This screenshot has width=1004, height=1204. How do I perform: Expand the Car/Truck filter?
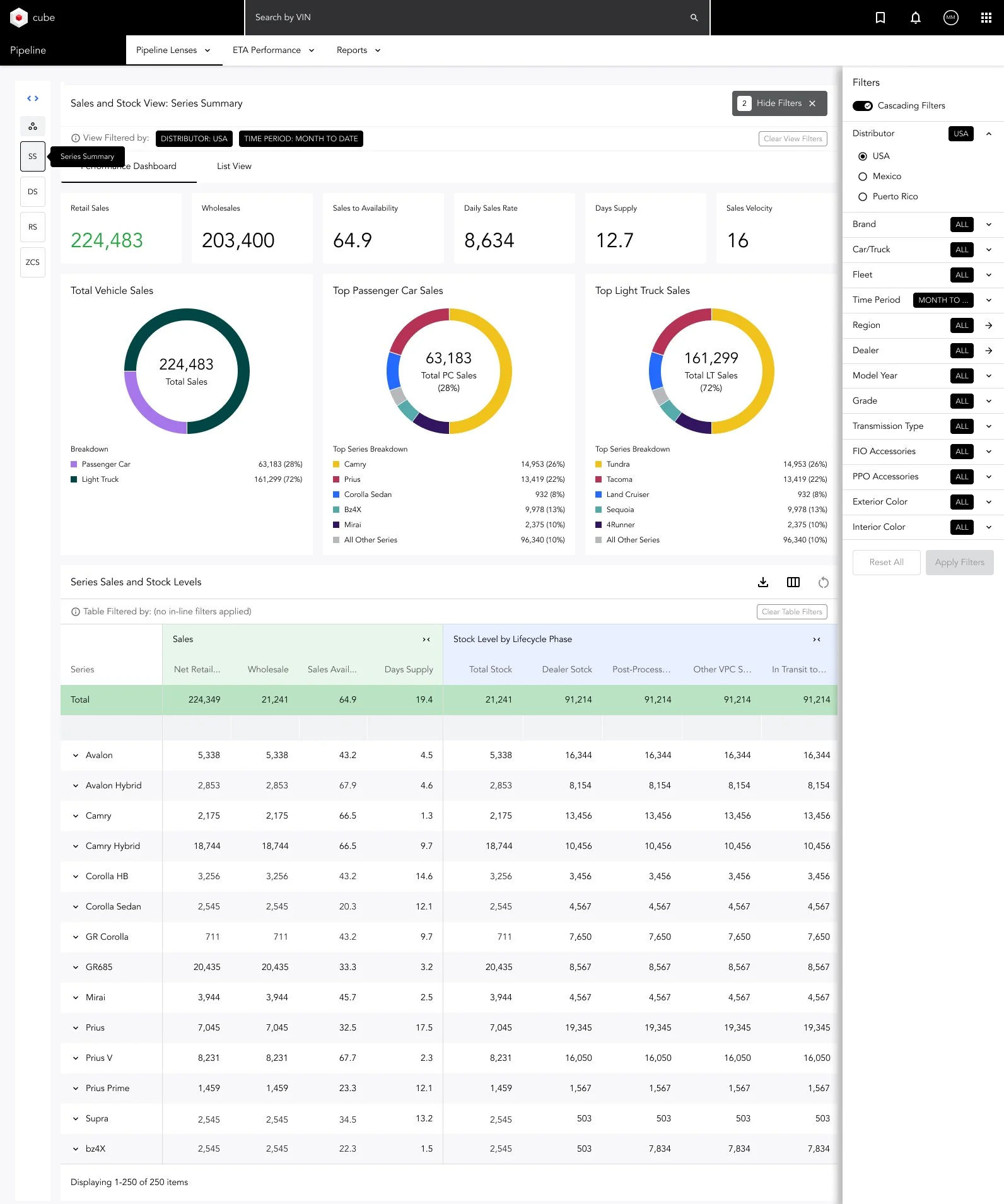click(x=989, y=250)
